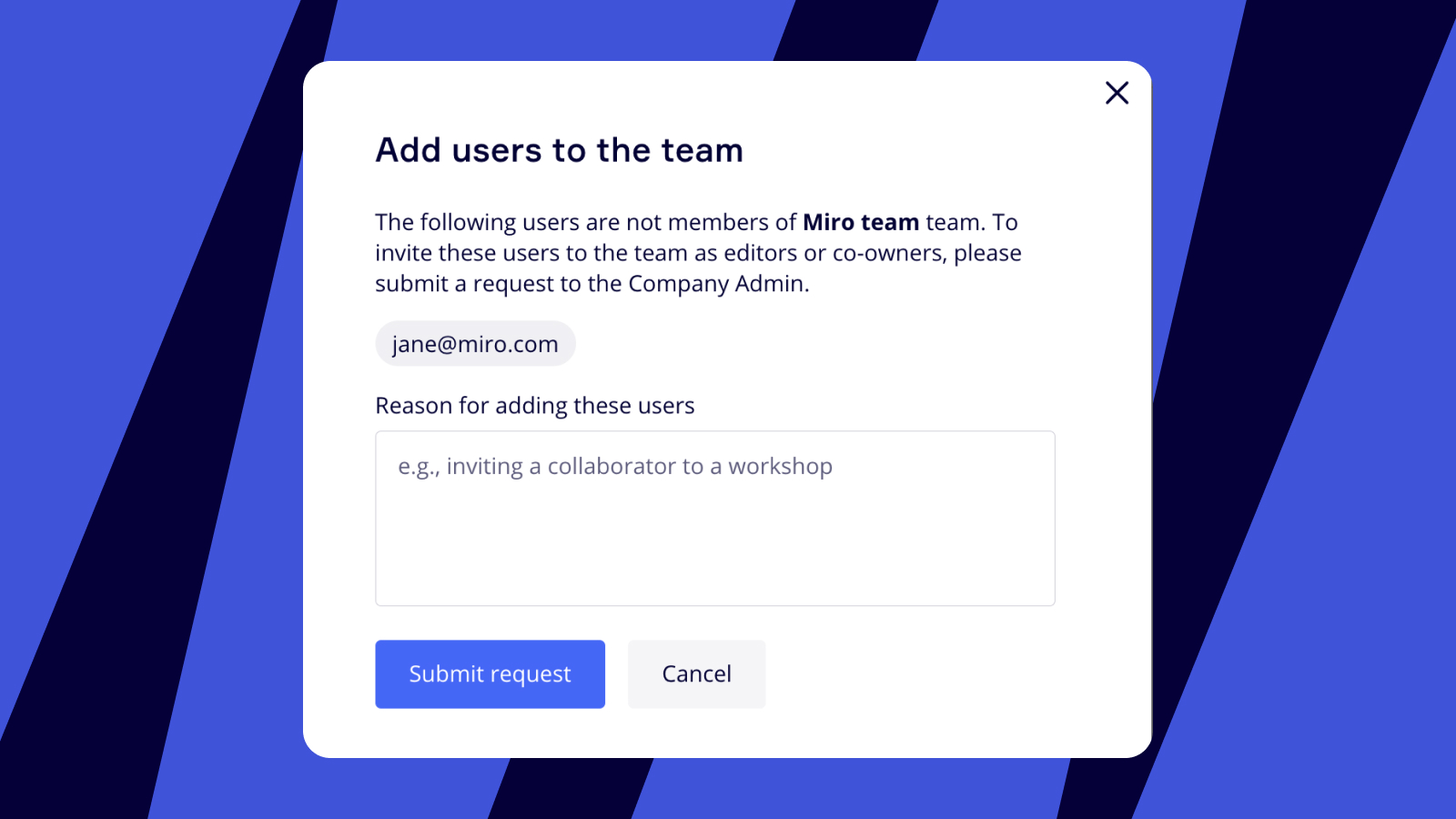Click the bold 'Miro team' name
The width and height of the screenshot is (1456, 819).
click(860, 222)
